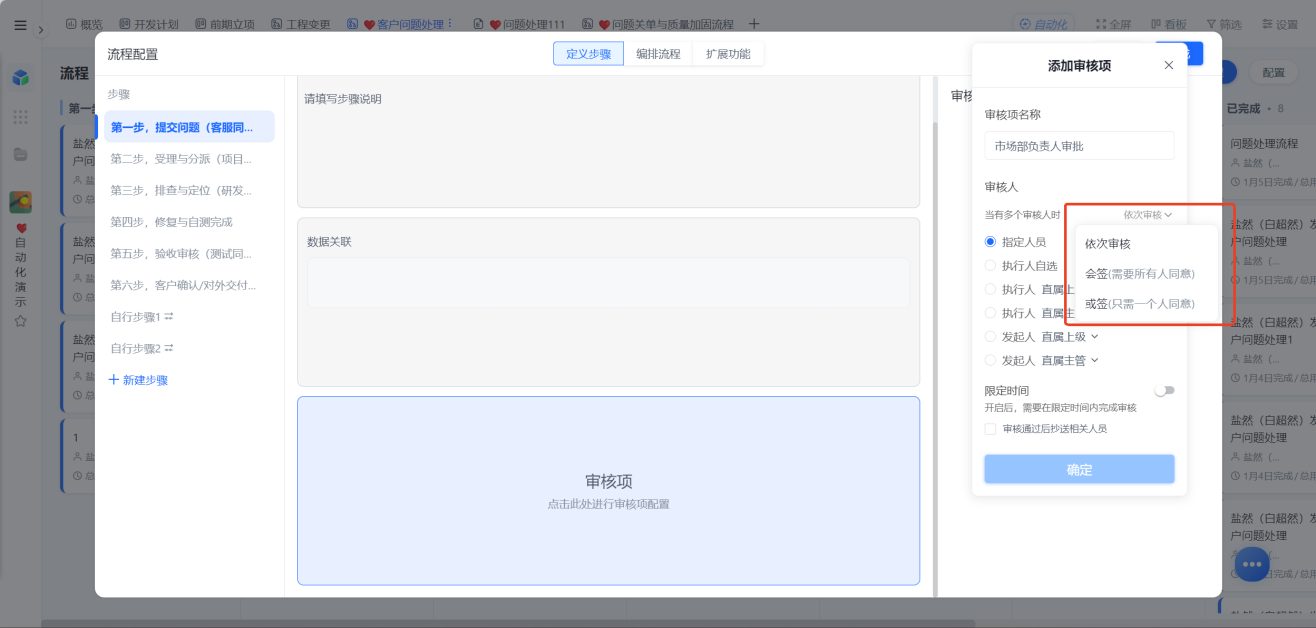
Task: Click the swap icon next to 自行步骤2
Action: coord(169,348)
